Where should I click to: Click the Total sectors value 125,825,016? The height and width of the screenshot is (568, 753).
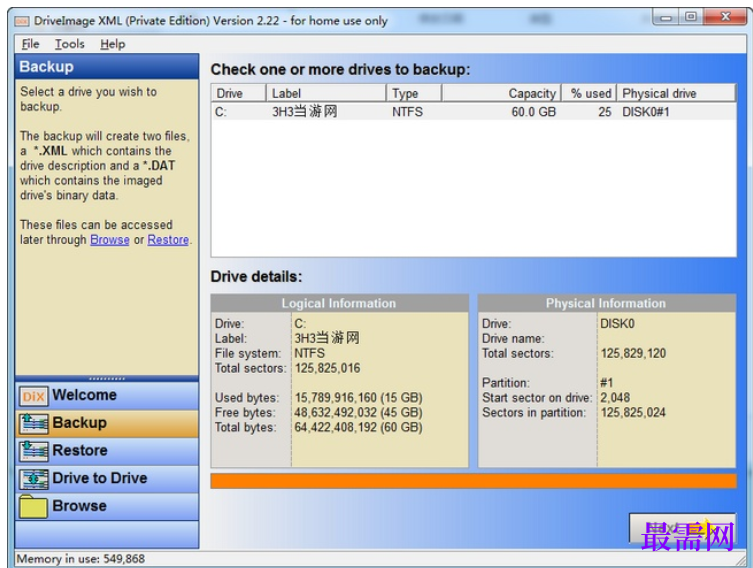(x=328, y=368)
